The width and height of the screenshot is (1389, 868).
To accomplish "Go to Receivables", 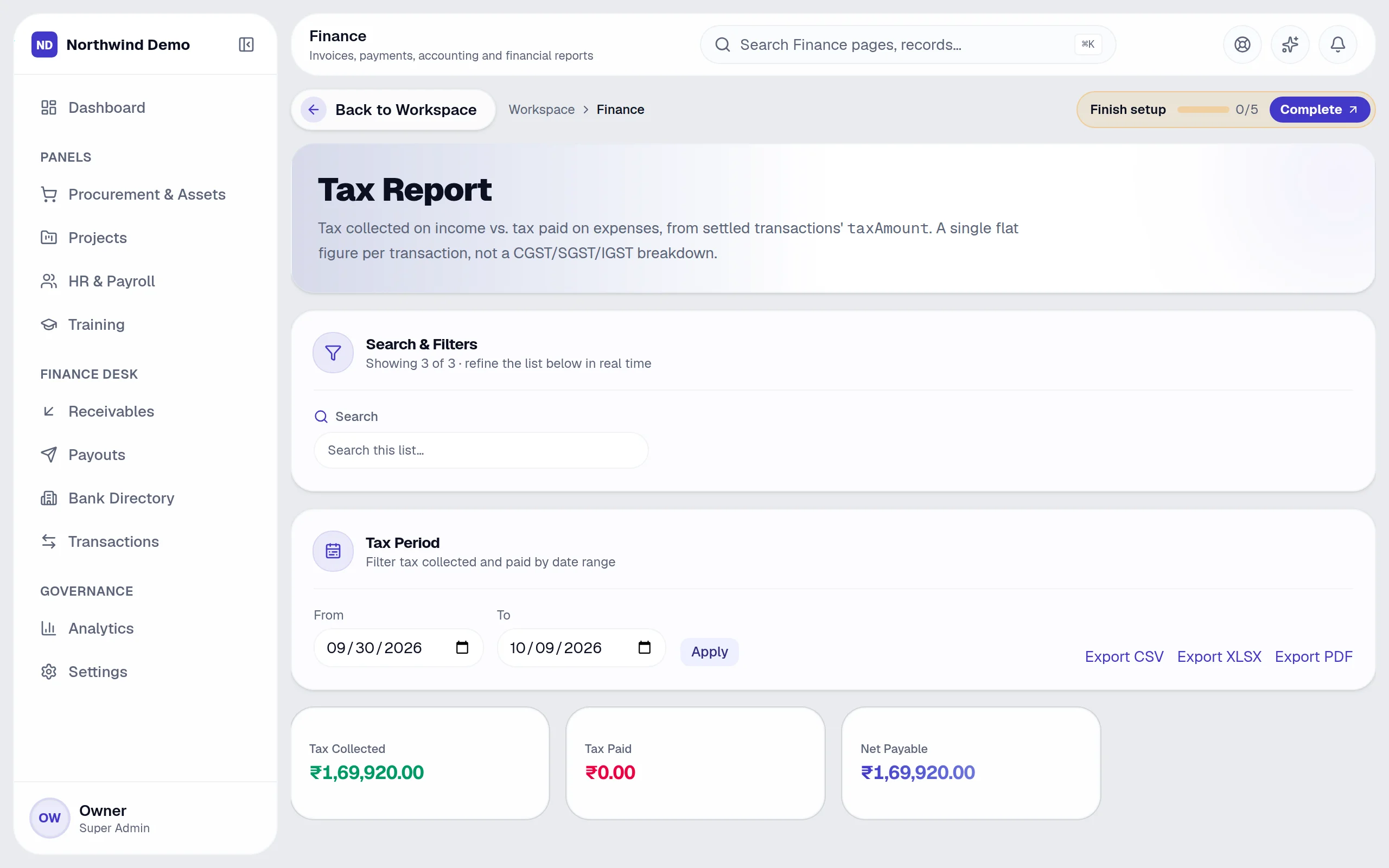I will click(145, 411).
